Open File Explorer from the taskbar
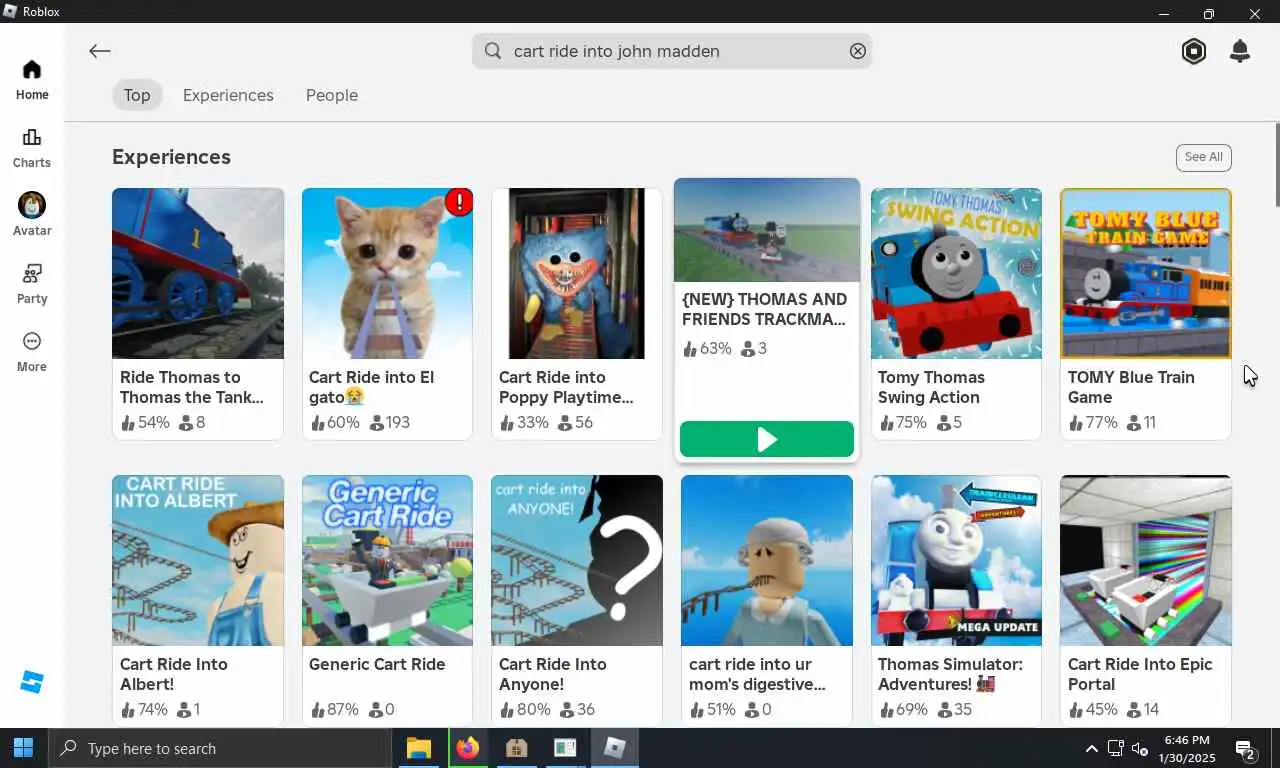 (x=419, y=748)
